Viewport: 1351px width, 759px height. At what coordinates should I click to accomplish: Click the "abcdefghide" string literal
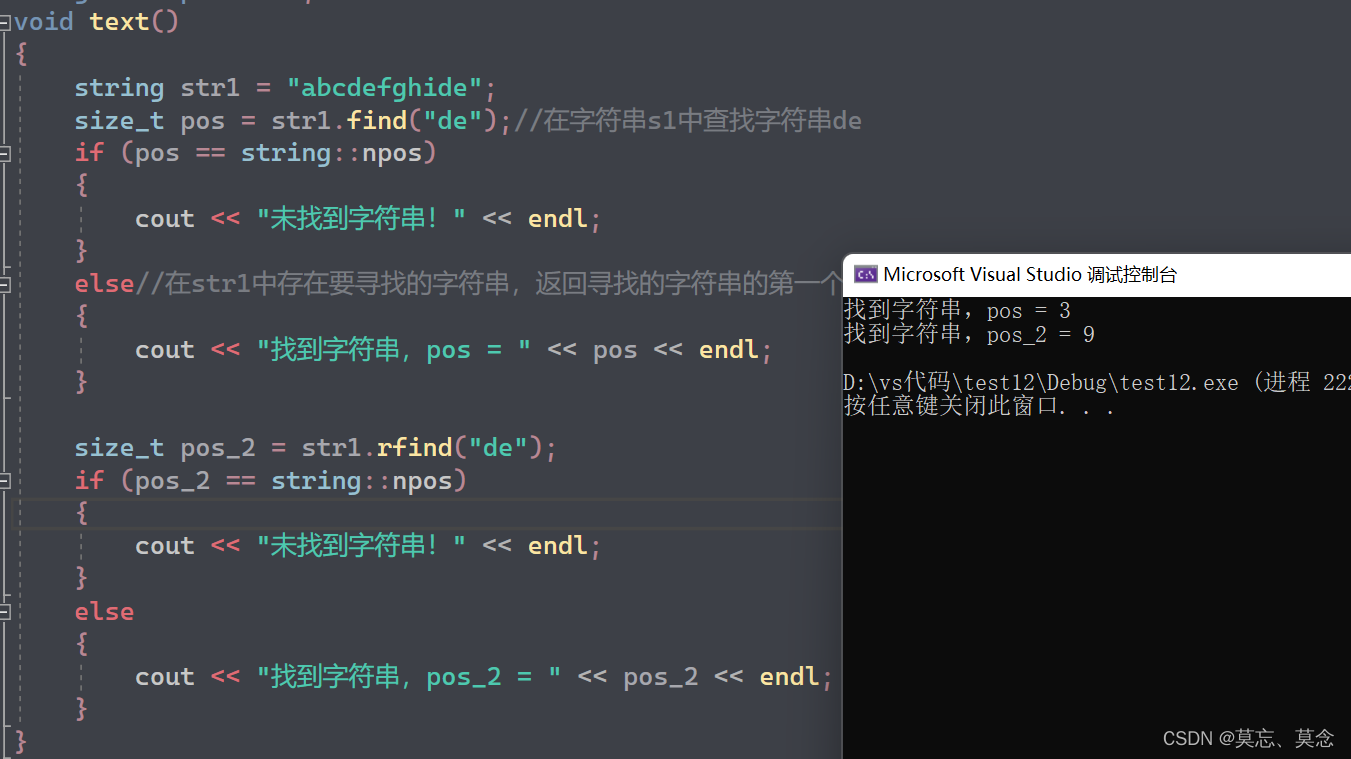coord(386,87)
